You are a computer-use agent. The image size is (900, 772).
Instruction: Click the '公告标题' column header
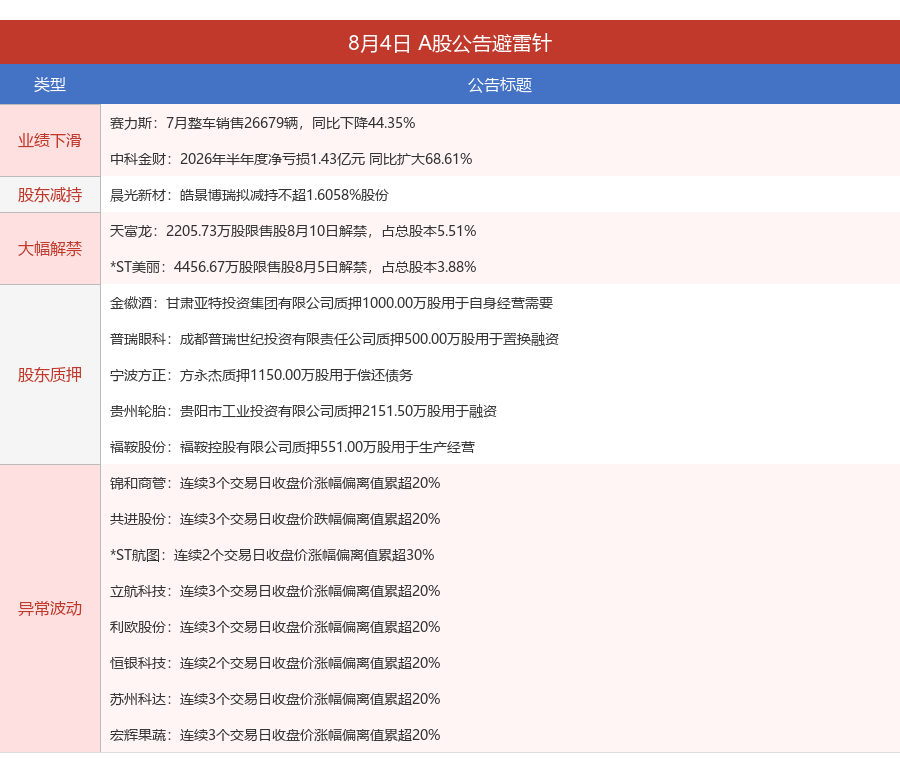point(500,84)
